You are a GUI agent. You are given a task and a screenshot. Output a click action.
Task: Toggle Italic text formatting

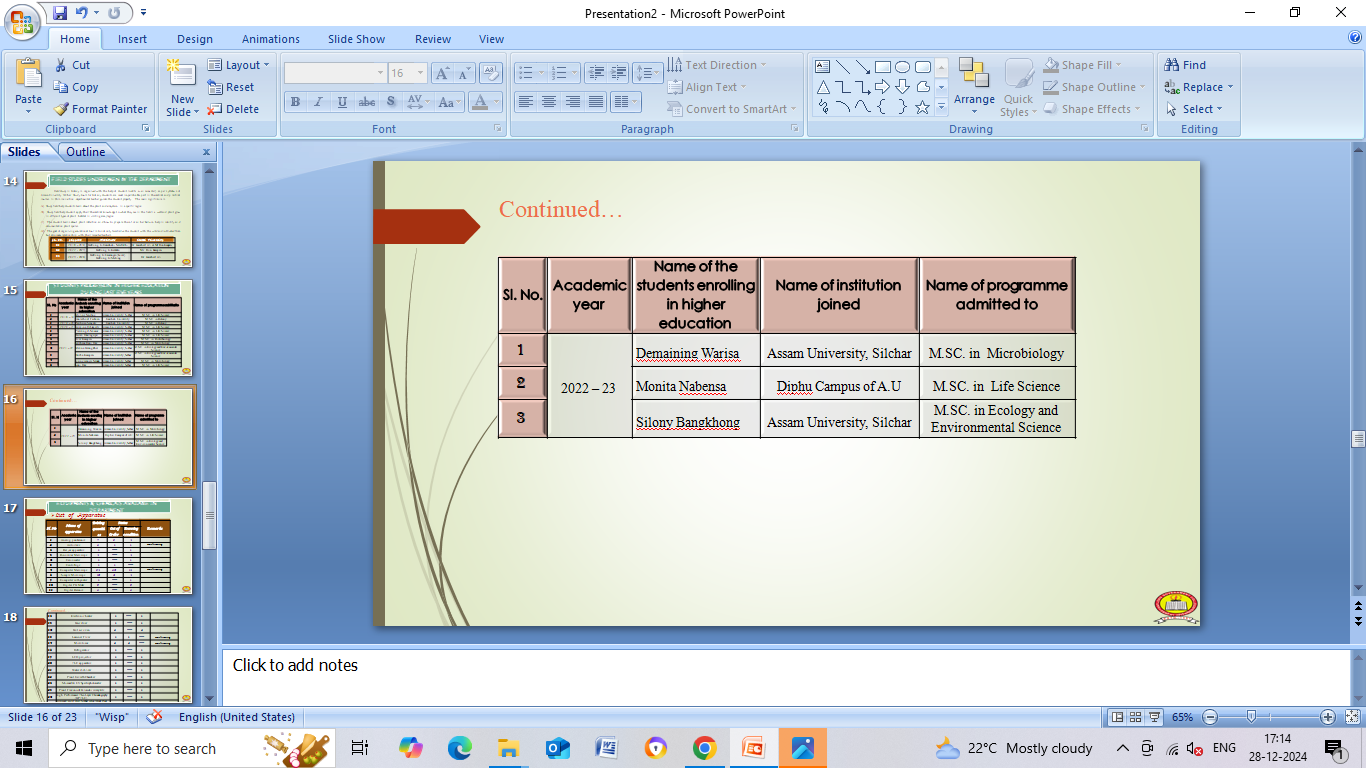pyautogui.click(x=319, y=102)
